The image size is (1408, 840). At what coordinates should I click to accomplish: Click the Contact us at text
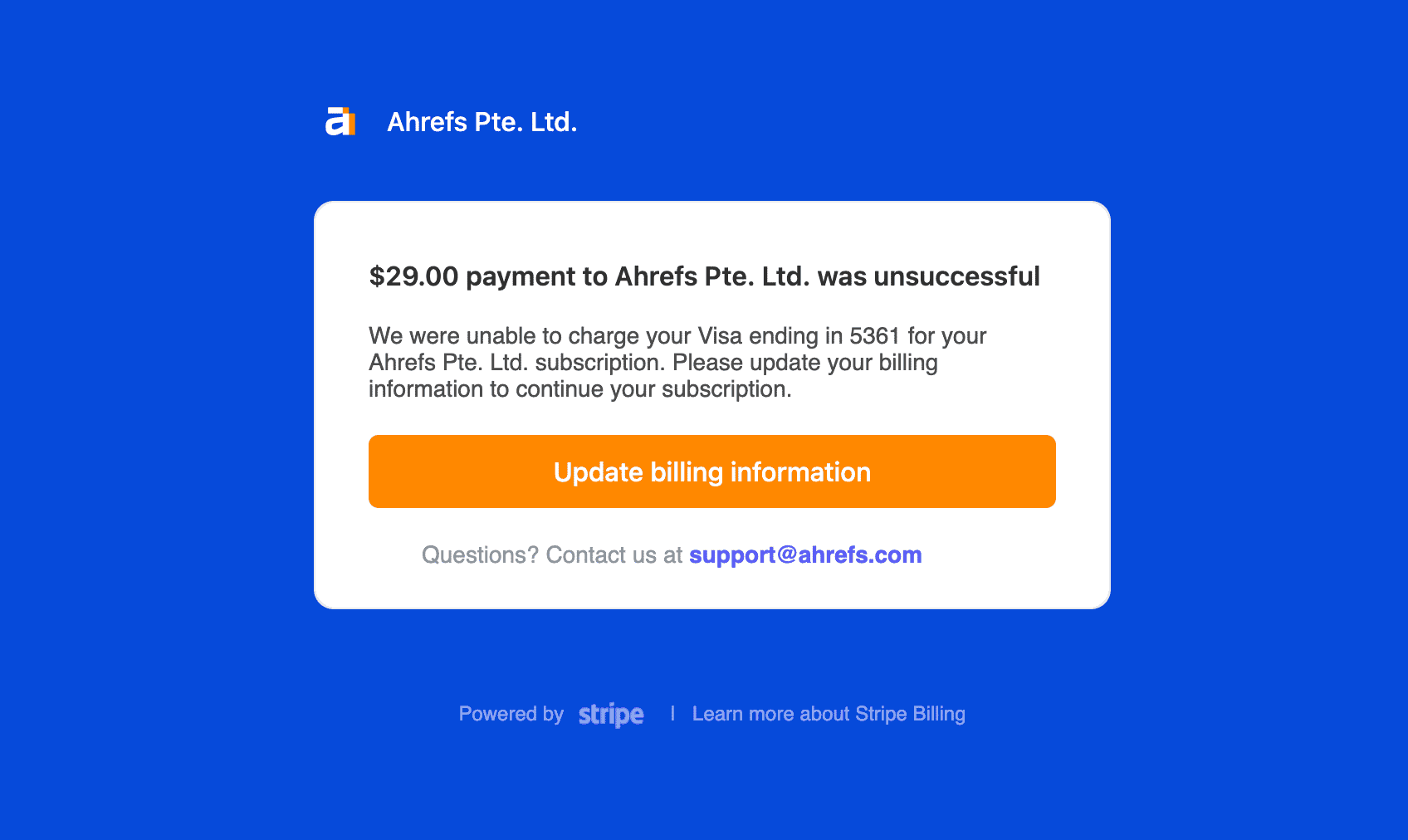click(614, 555)
